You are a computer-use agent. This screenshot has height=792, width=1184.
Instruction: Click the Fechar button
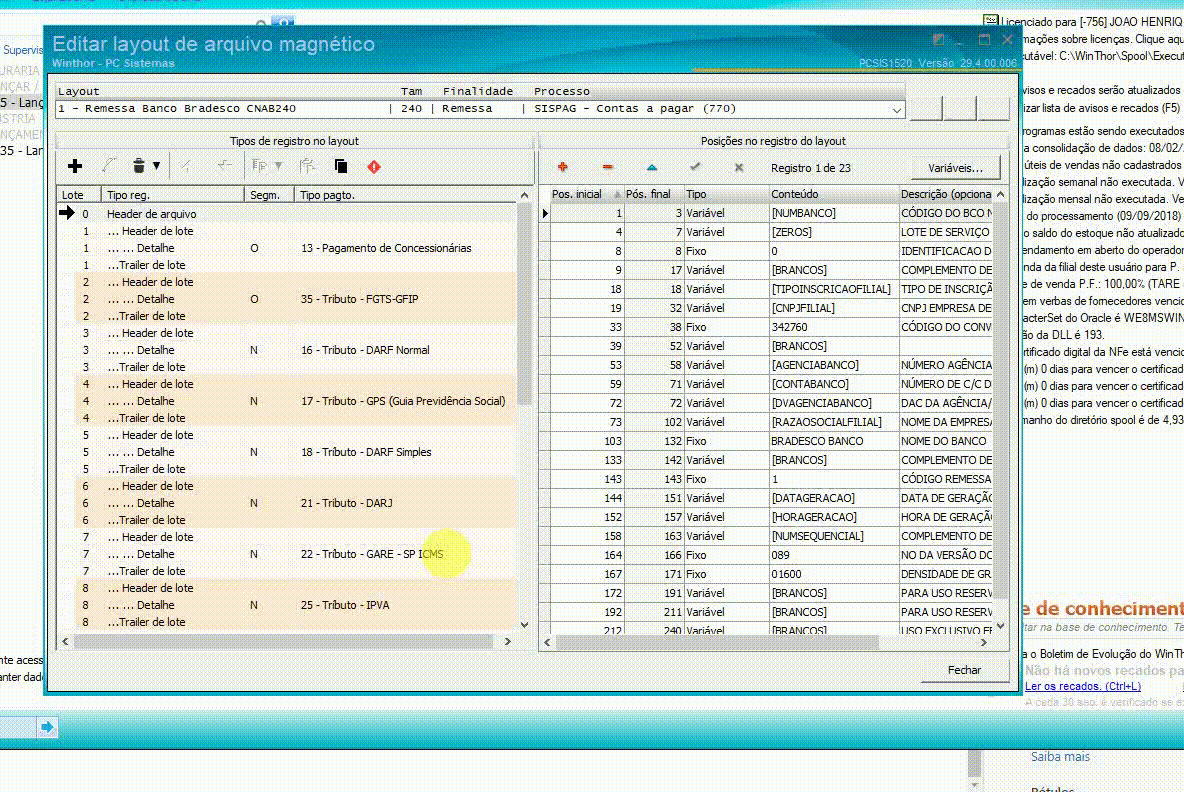point(964,670)
